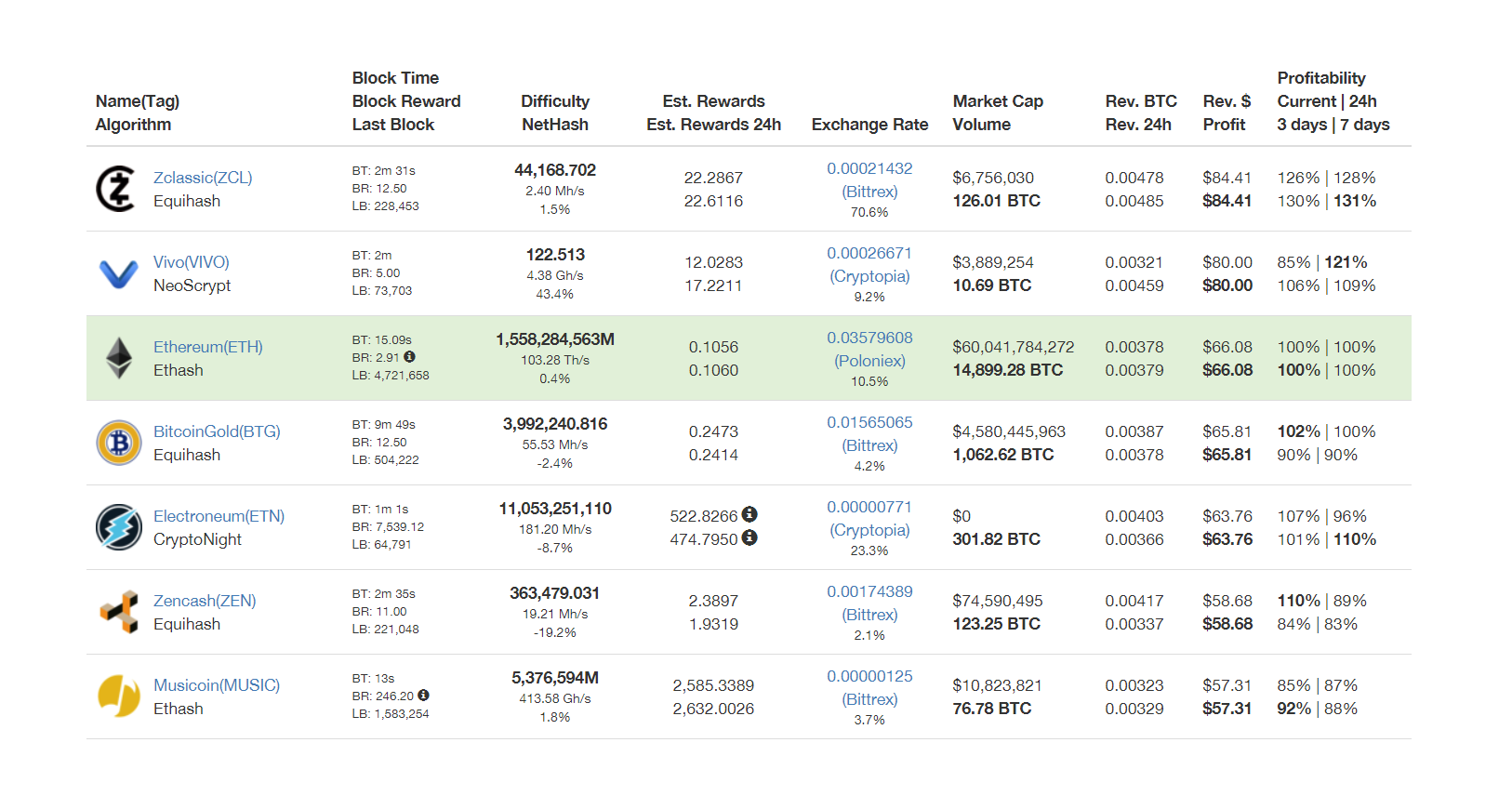Click the Poloniex exchange link
1512x809 pixels.
coord(869,361)
